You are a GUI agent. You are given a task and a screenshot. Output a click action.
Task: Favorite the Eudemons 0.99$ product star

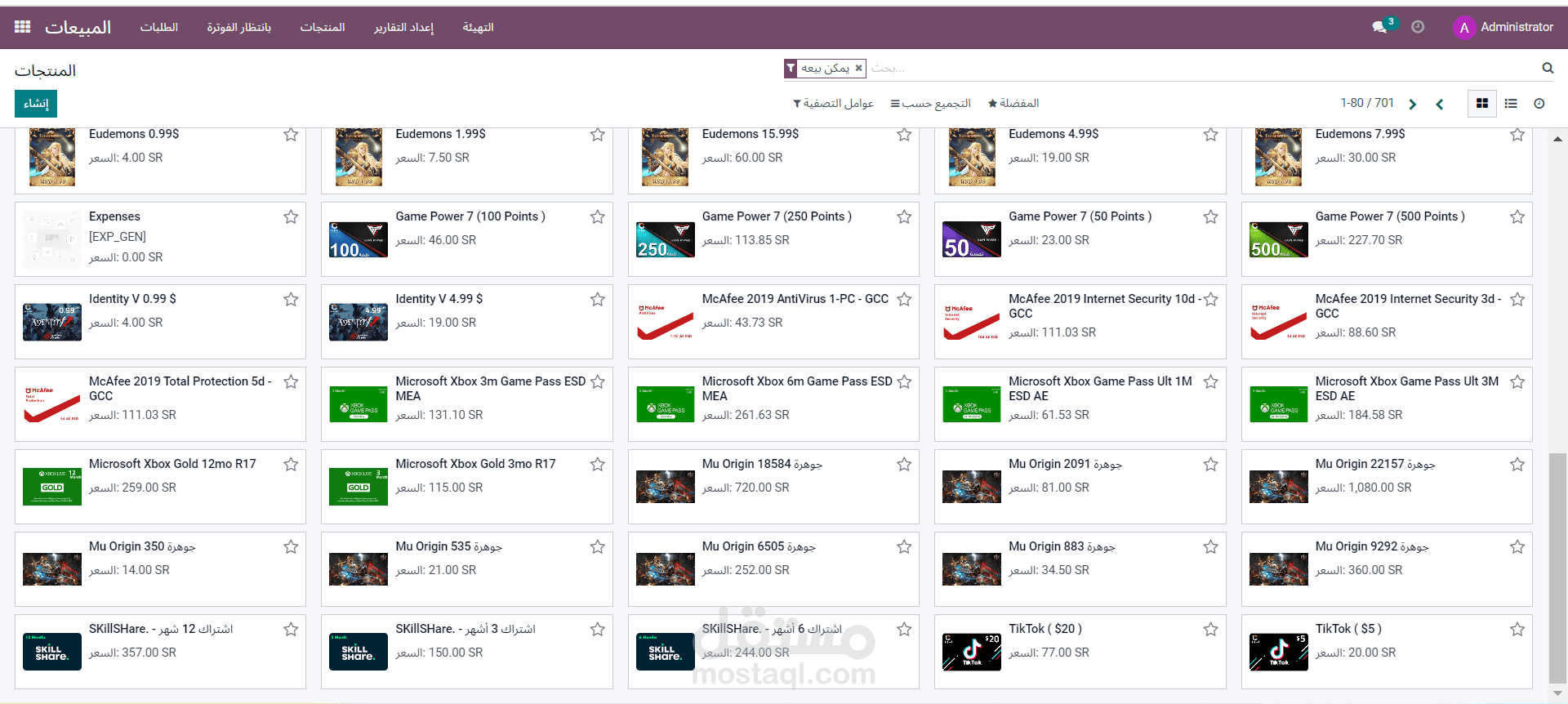(x=291, y=135)
